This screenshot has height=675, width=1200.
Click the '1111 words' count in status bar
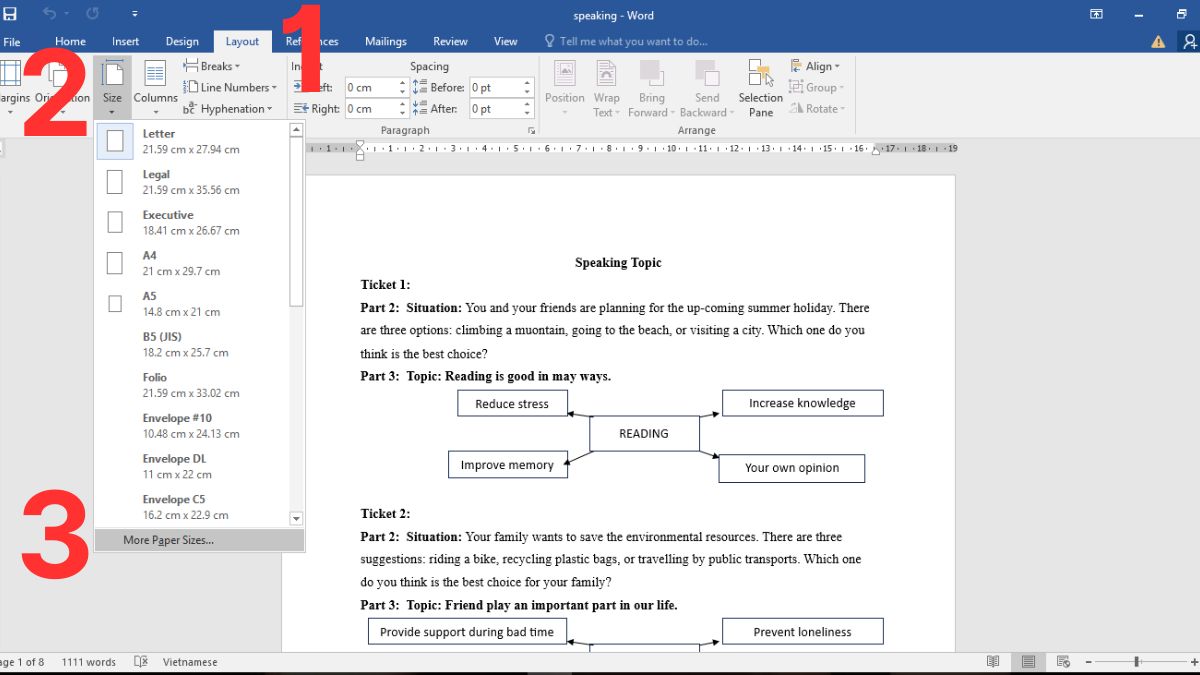tap(88, 662)
